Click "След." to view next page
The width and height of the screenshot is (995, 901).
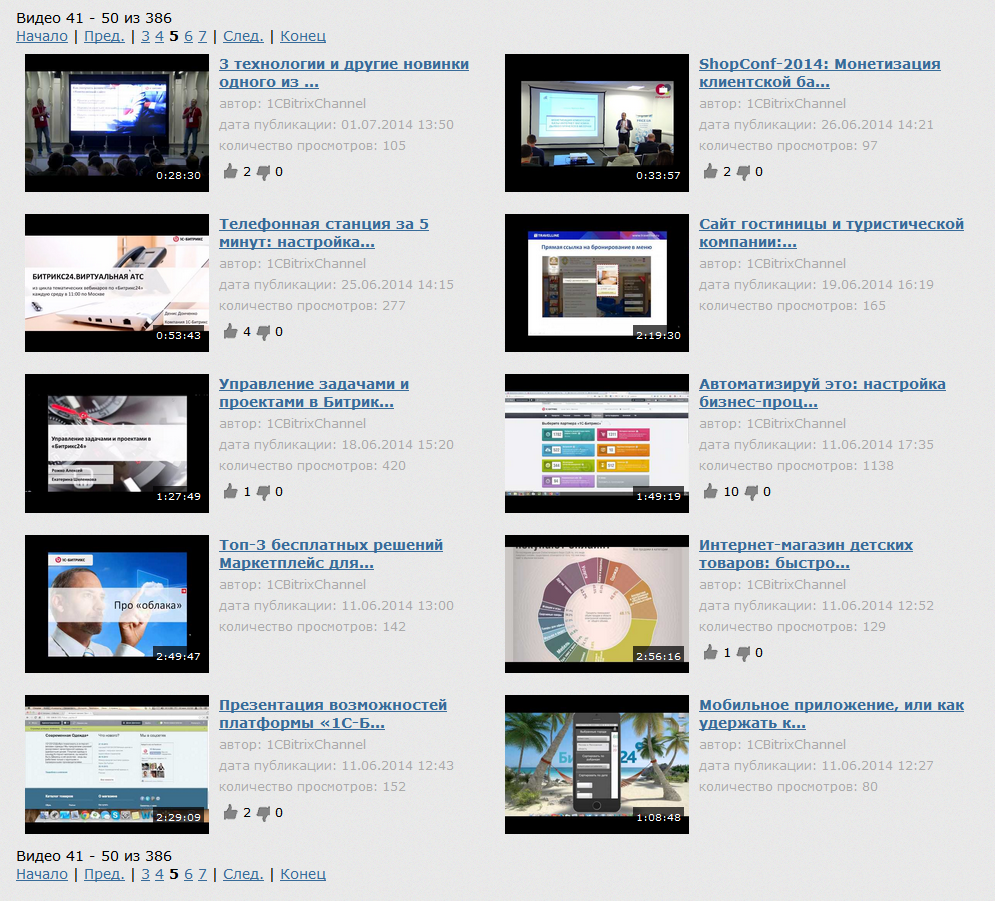pyautogui.click(x=242, y=35)
